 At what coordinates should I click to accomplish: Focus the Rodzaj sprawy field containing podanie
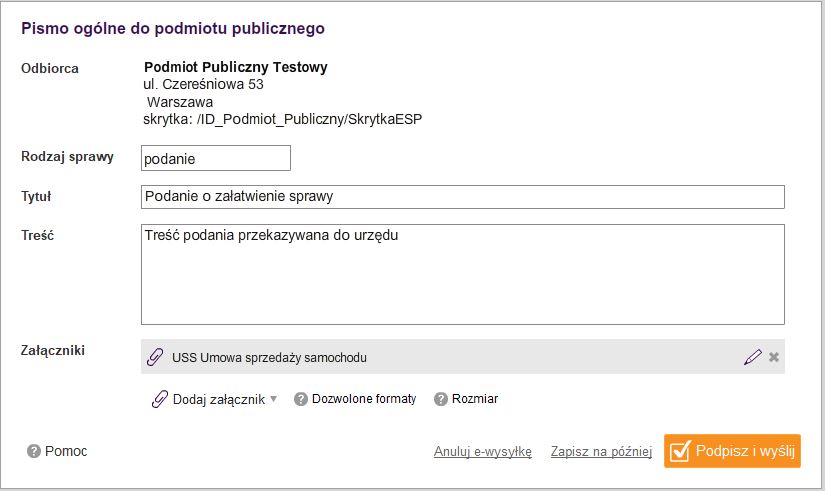pyautogui.click(x=216, y=158)
